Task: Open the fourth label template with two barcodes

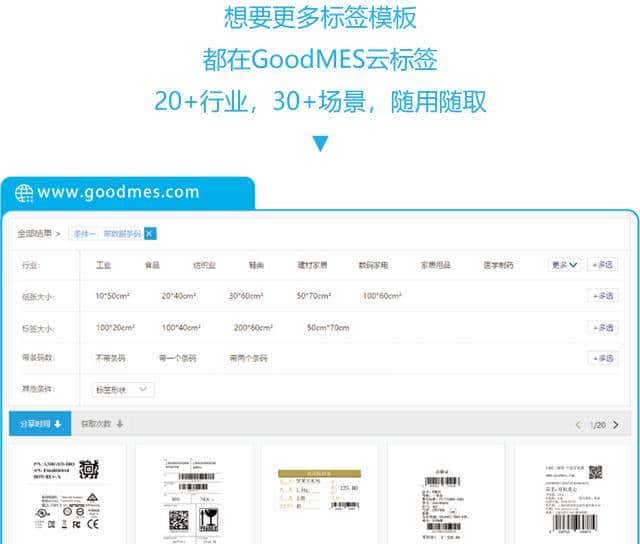Action: click(445, 495)
